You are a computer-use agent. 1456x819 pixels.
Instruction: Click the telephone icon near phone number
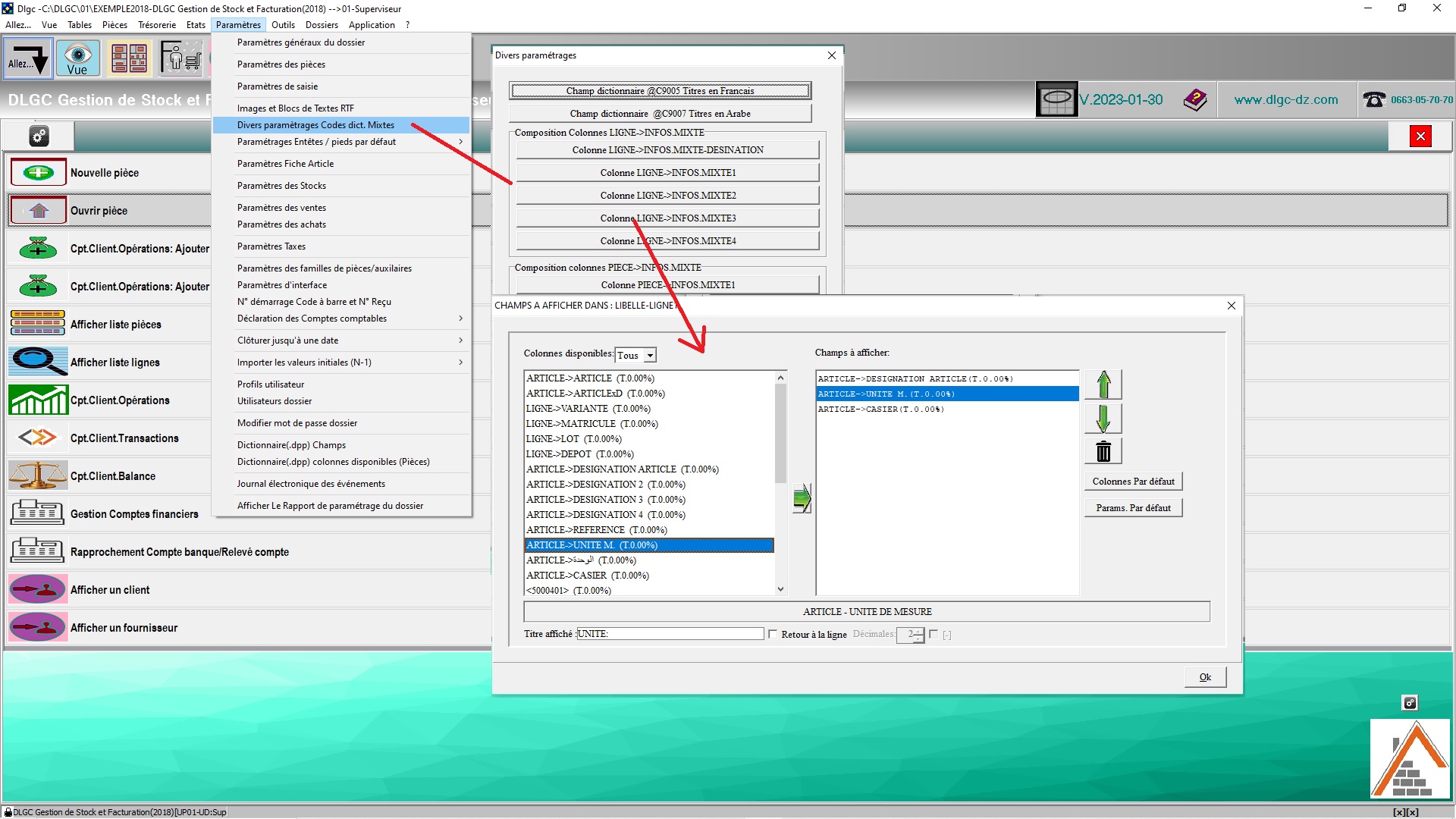tap(1374, 99)
